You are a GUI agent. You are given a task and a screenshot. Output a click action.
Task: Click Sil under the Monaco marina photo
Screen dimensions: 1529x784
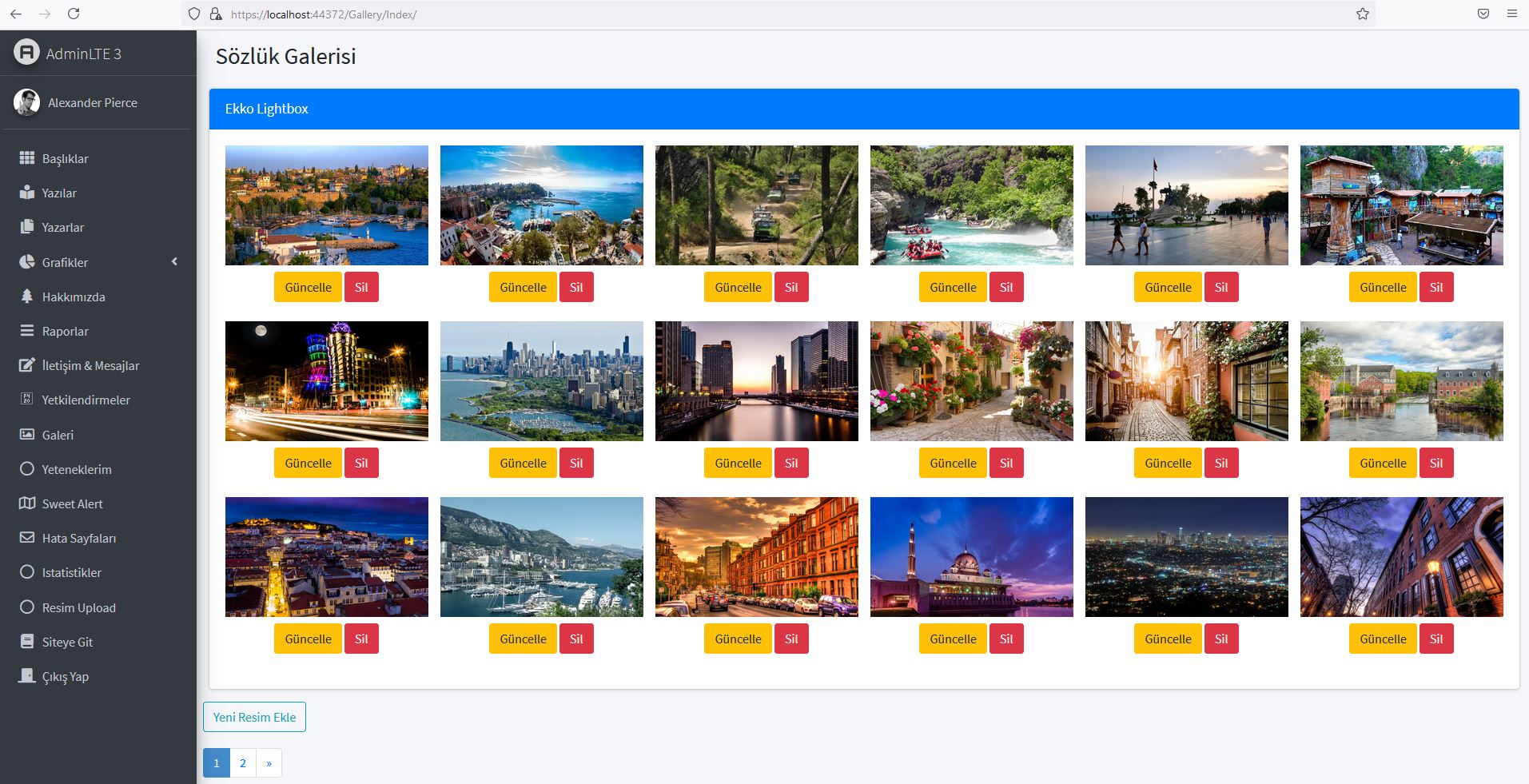click(x=576, y=639)
